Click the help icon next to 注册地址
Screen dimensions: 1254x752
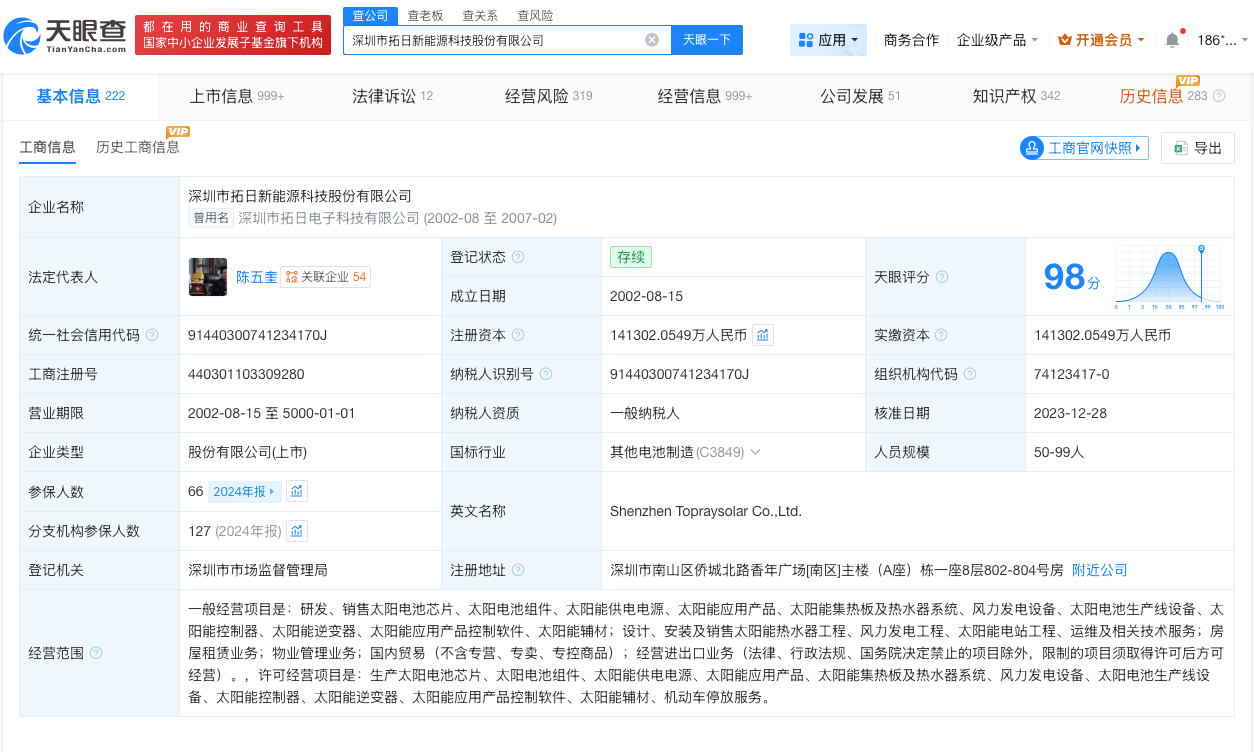click(x=518, y=570)
